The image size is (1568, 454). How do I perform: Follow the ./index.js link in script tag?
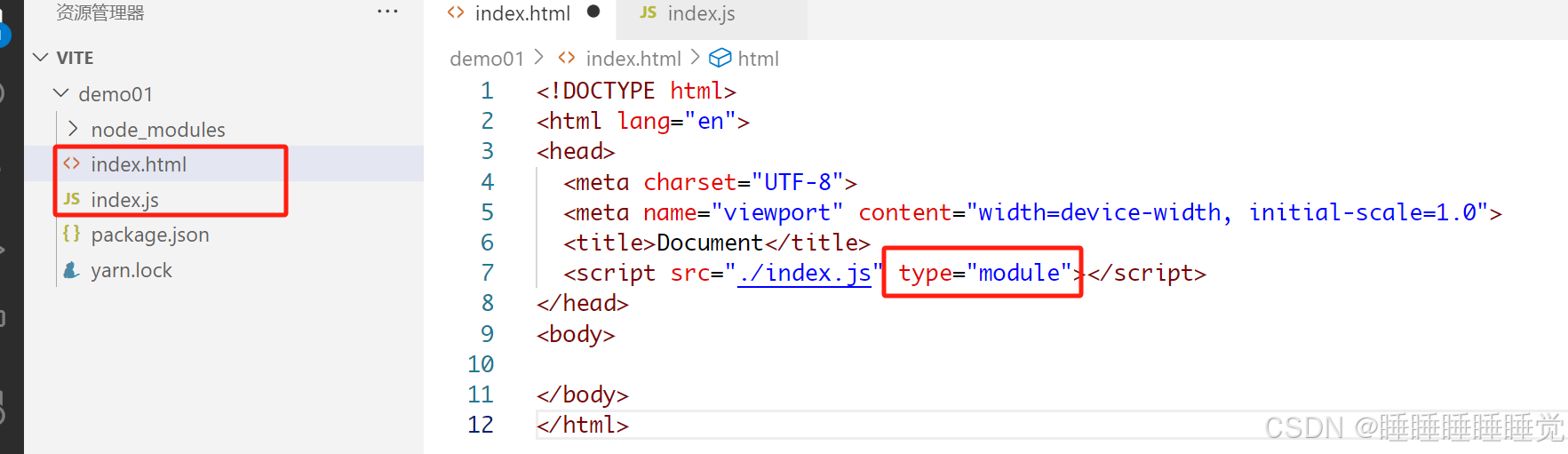tap(805, 273)
